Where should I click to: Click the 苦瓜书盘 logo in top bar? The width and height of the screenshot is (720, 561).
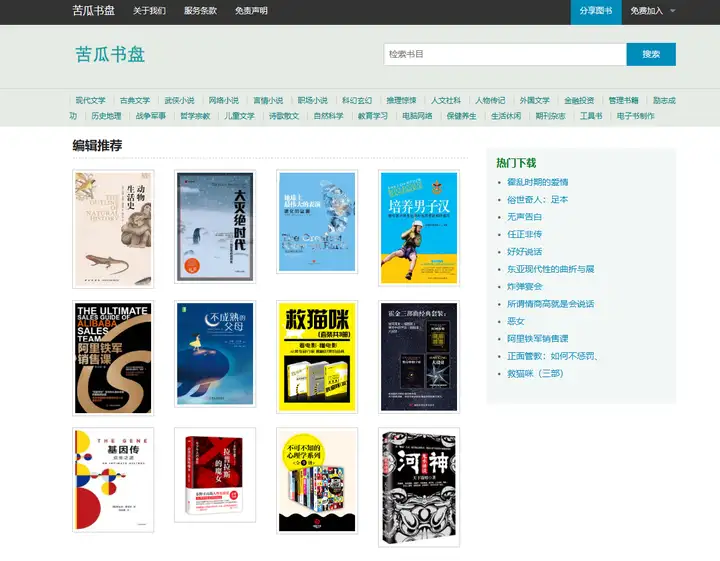click(94, 11)
